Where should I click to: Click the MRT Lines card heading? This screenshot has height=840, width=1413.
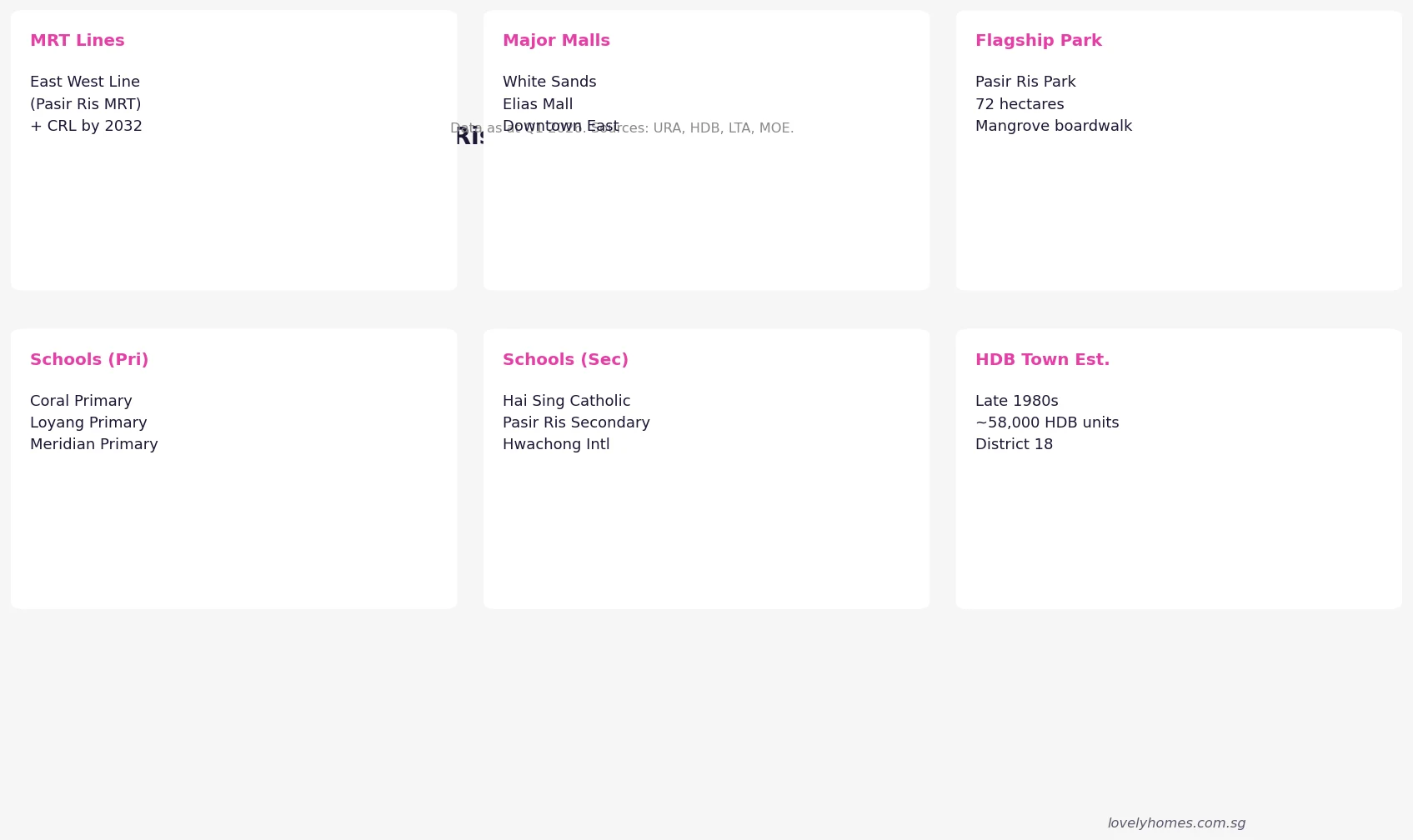[78, 41]
